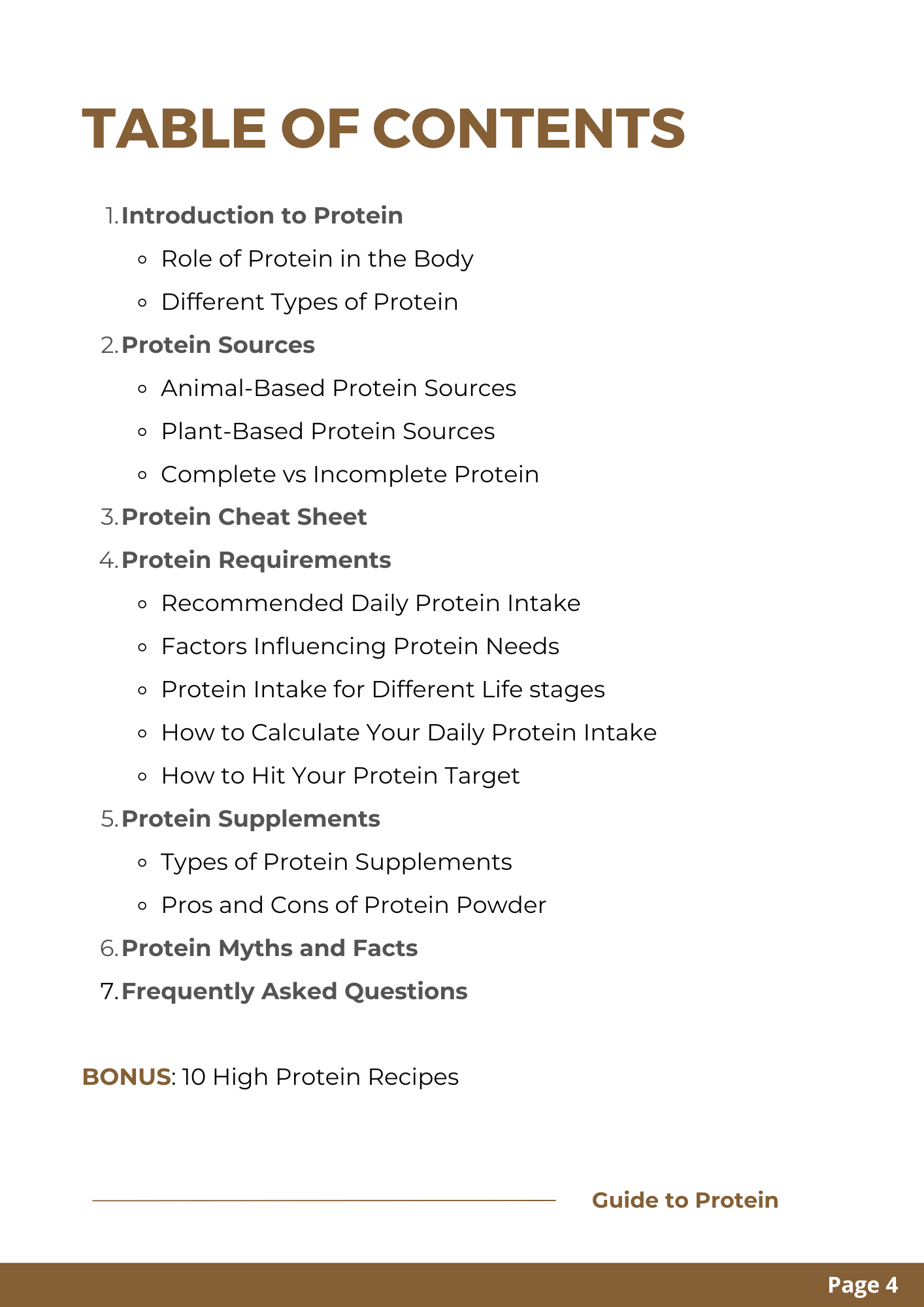
Task: Click Plant-Based Protein Sources entry
Action: click(327, 431)
